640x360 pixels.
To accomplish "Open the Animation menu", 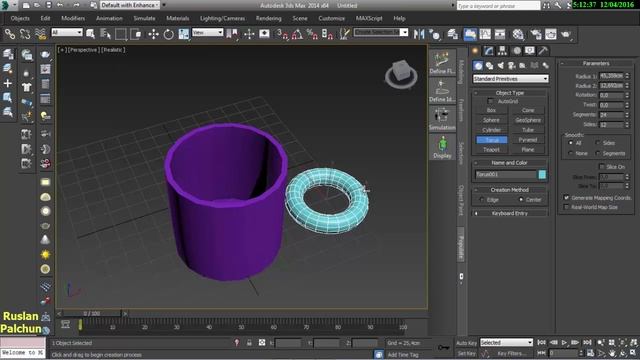I will pos(109,18).
